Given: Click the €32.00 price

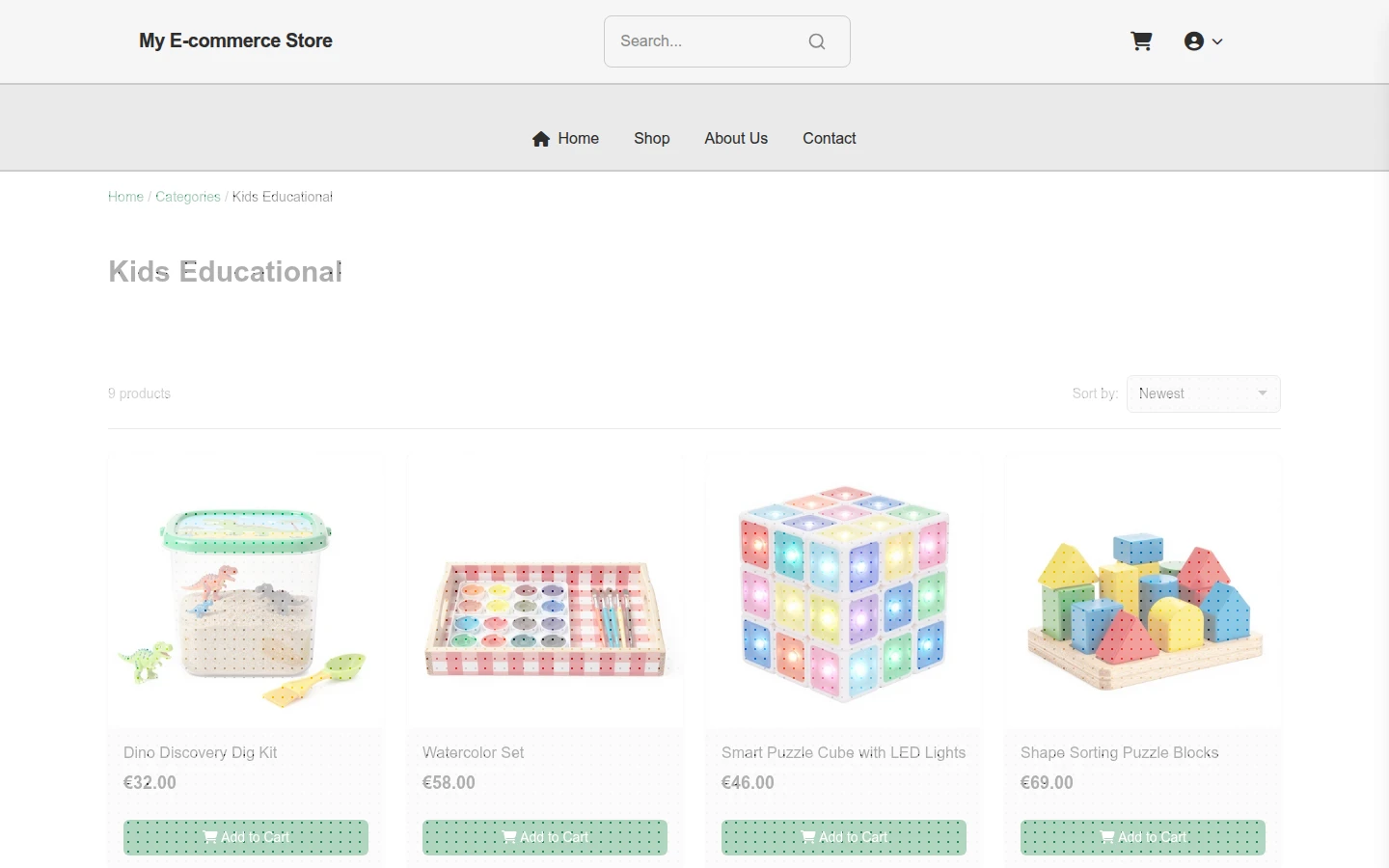Looking at the screenshot, I should [150, 782].
